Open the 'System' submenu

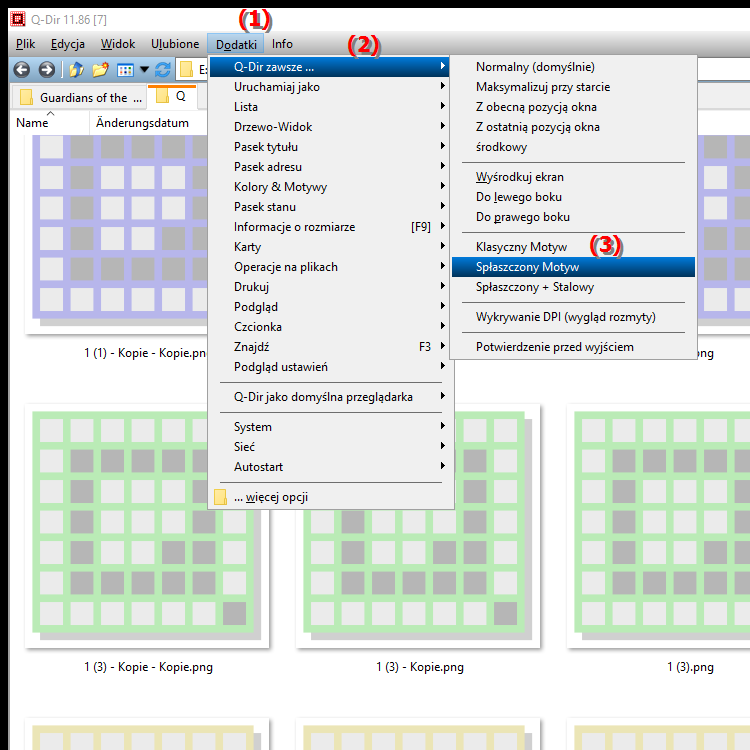point(329,427)
